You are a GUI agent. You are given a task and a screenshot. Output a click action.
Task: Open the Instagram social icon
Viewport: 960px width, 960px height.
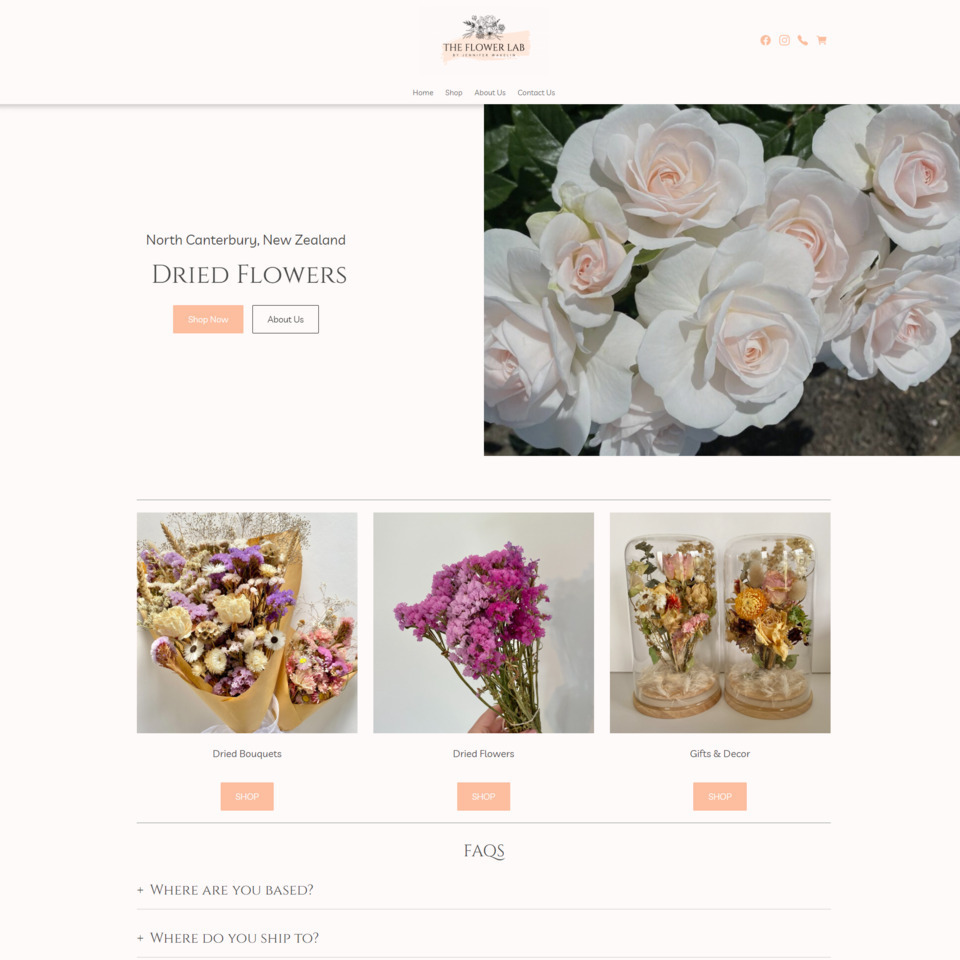pos(784,40)
